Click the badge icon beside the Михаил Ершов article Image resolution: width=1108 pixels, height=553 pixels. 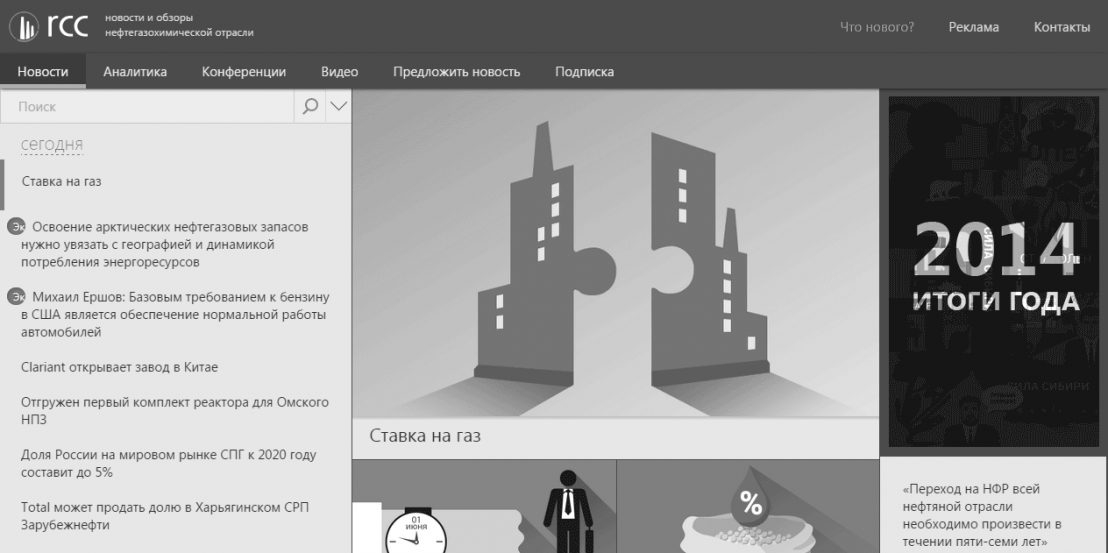click(x=16, y=297)
